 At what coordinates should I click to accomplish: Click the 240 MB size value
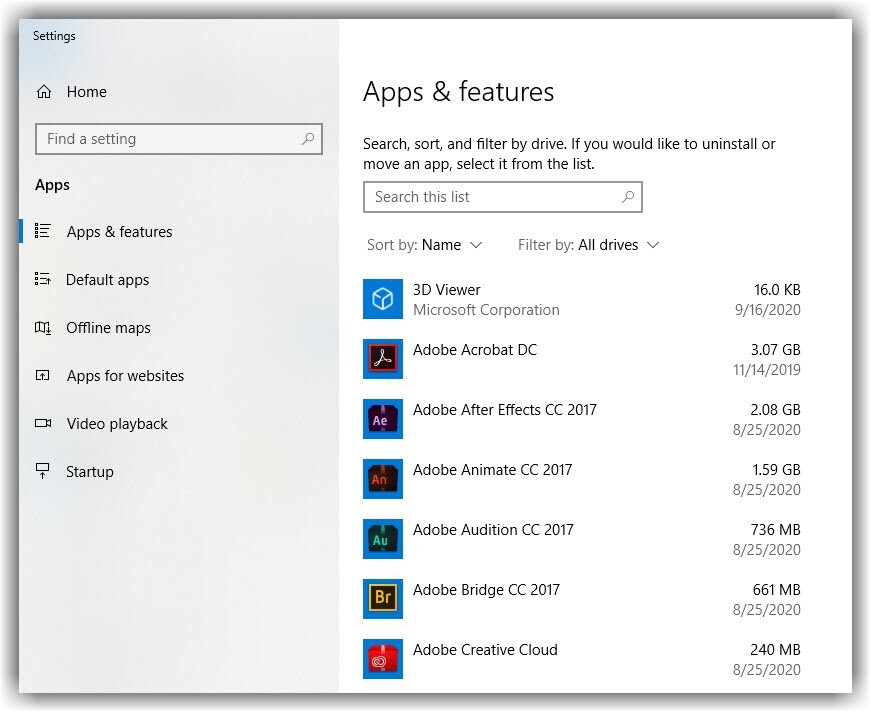click(775, 649)
